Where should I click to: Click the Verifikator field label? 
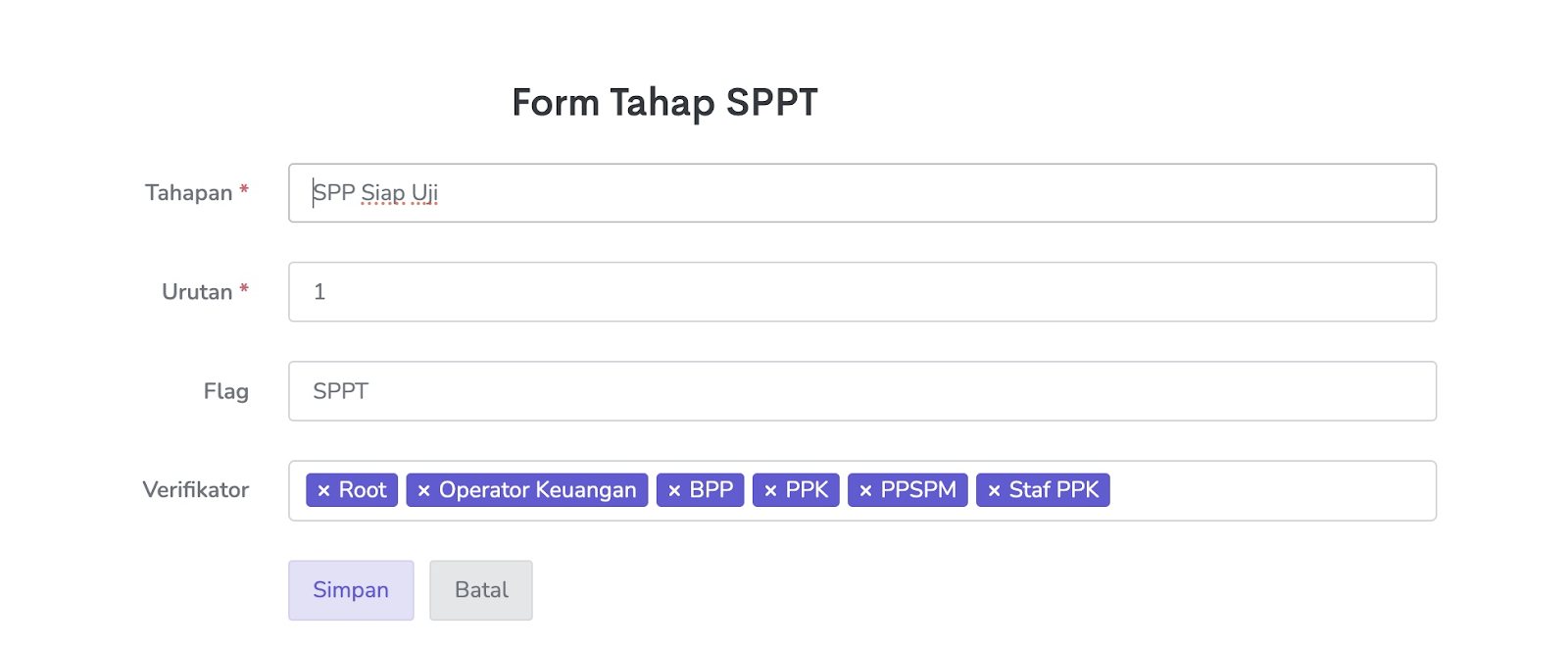pyautogui.click(x=196, y=490)
